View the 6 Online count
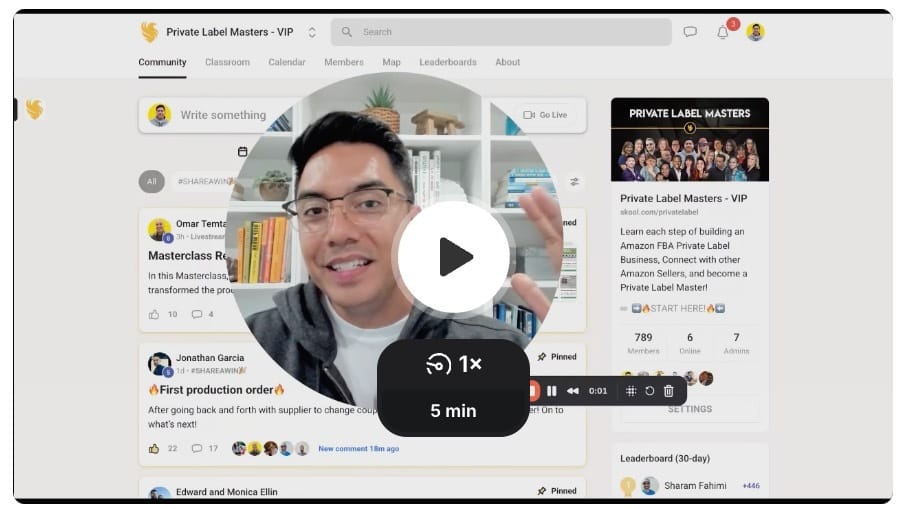 (x=689, y=343)
